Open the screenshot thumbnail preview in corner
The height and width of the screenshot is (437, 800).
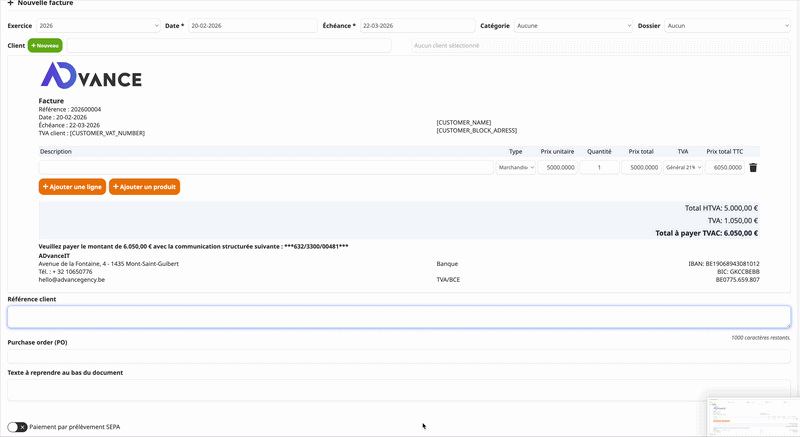750,415
